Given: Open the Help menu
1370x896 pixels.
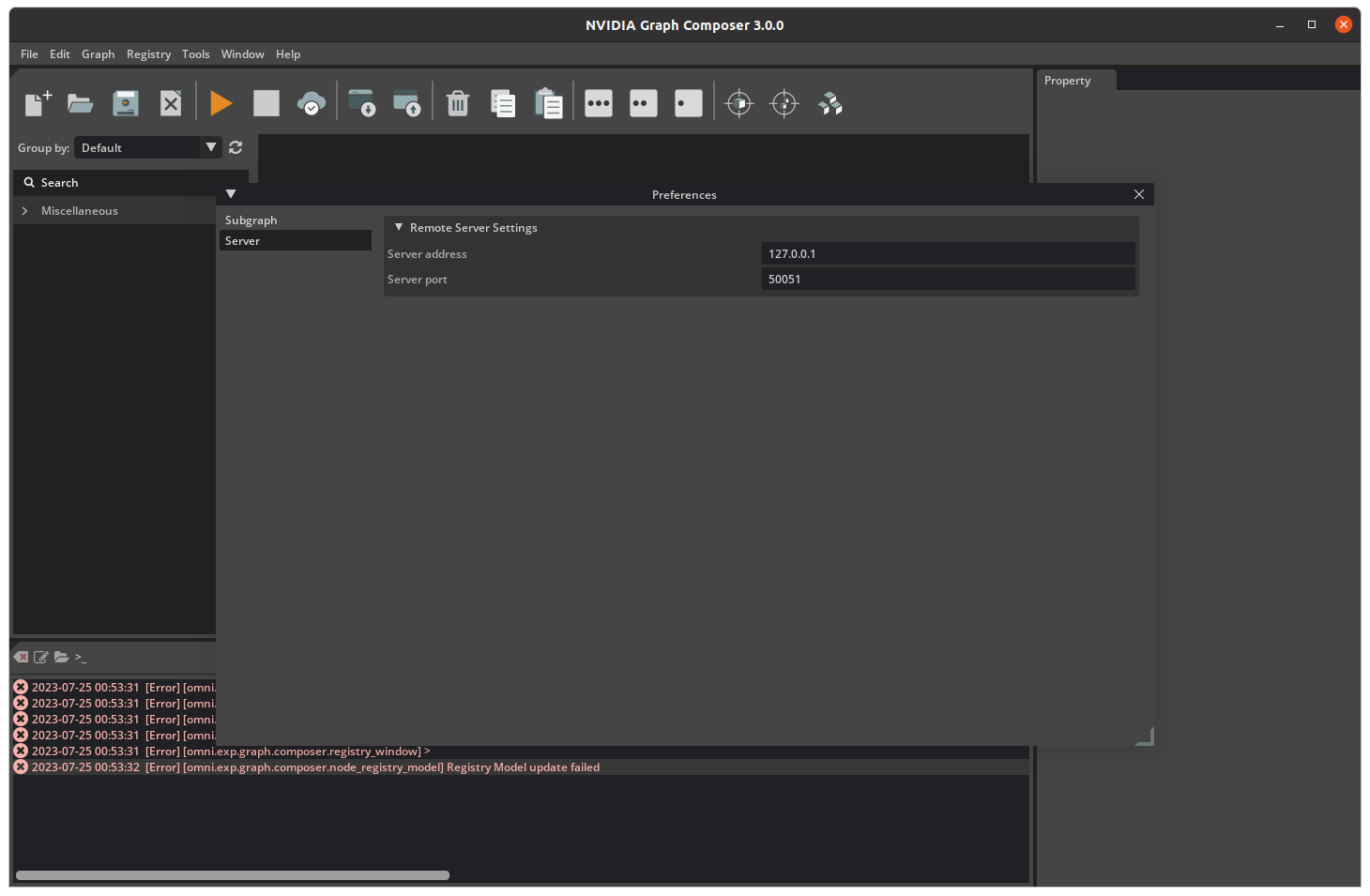Looking at the screenshot, I should tap(288, 54).
